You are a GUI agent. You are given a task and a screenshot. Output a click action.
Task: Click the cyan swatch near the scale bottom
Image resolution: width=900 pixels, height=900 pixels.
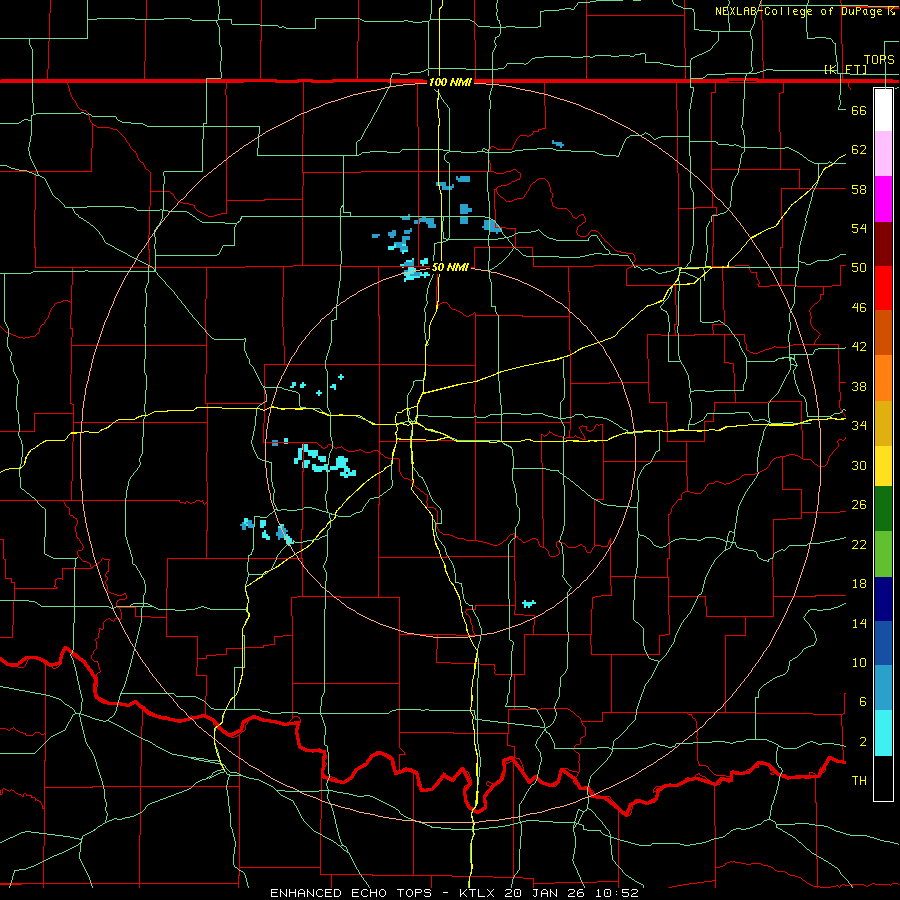[x=883, y=733]
